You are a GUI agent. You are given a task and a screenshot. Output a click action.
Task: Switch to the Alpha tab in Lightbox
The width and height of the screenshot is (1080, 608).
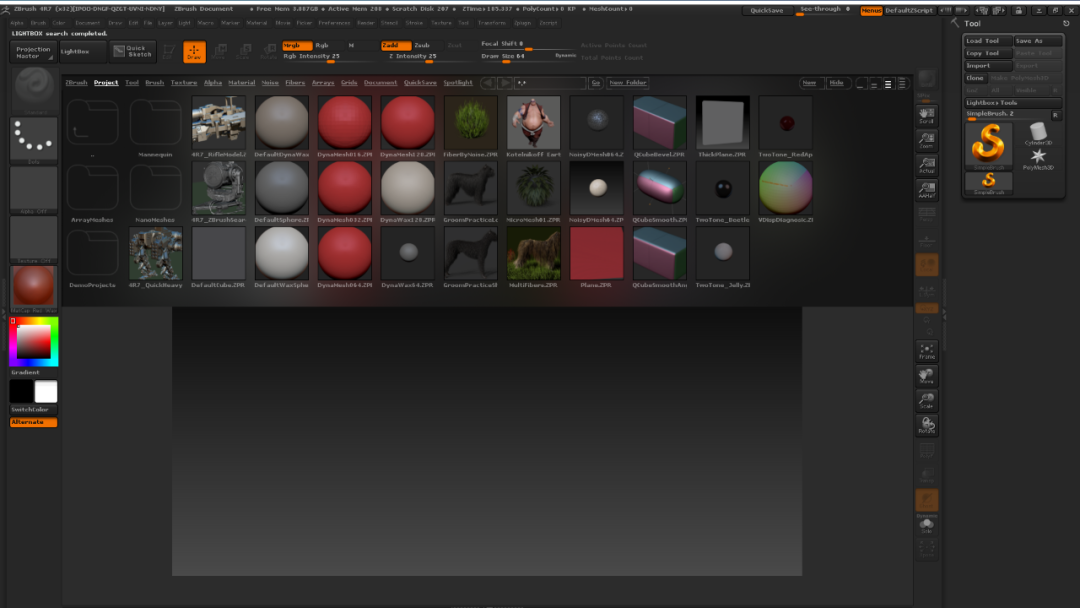(213, 83)
